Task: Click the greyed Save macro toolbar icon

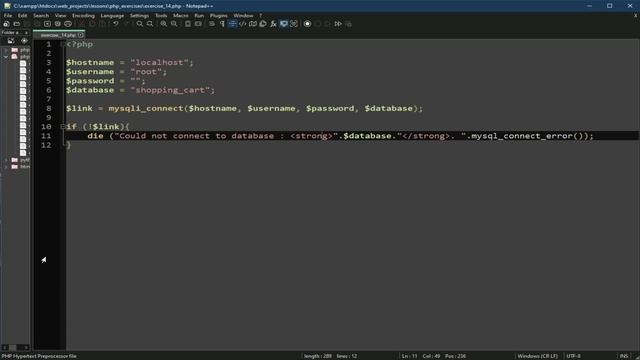Action: 348,24
